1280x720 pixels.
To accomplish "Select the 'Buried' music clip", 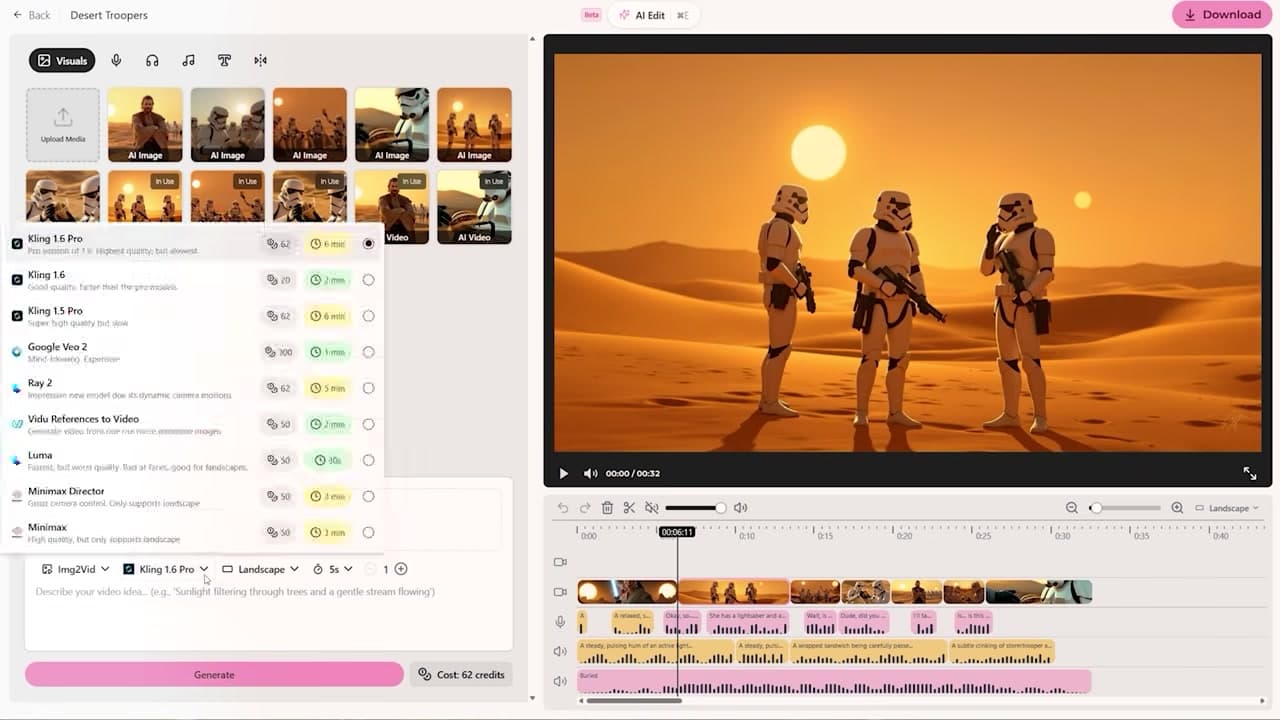I will tap(834, 682).
